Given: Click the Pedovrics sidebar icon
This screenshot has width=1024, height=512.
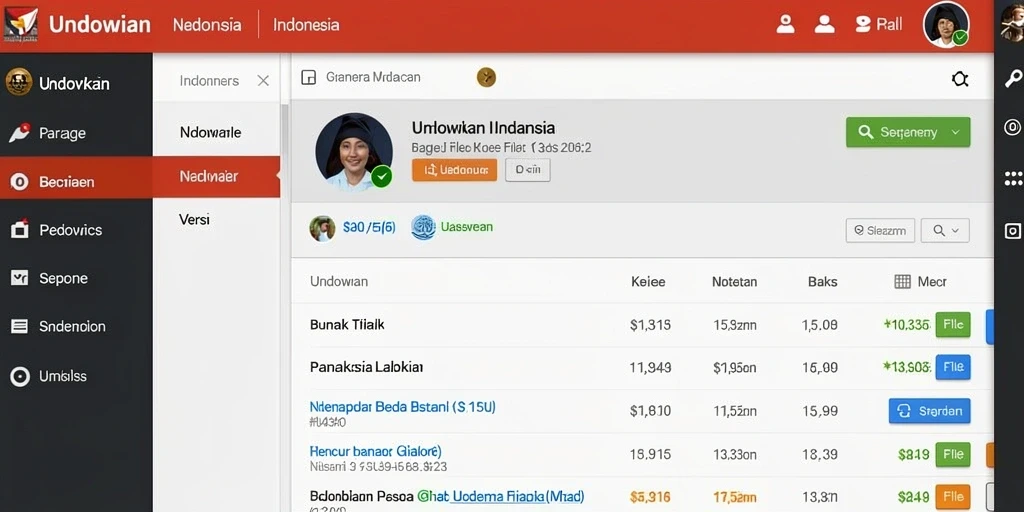Looking at the screenshot, I should pos(20,229).
